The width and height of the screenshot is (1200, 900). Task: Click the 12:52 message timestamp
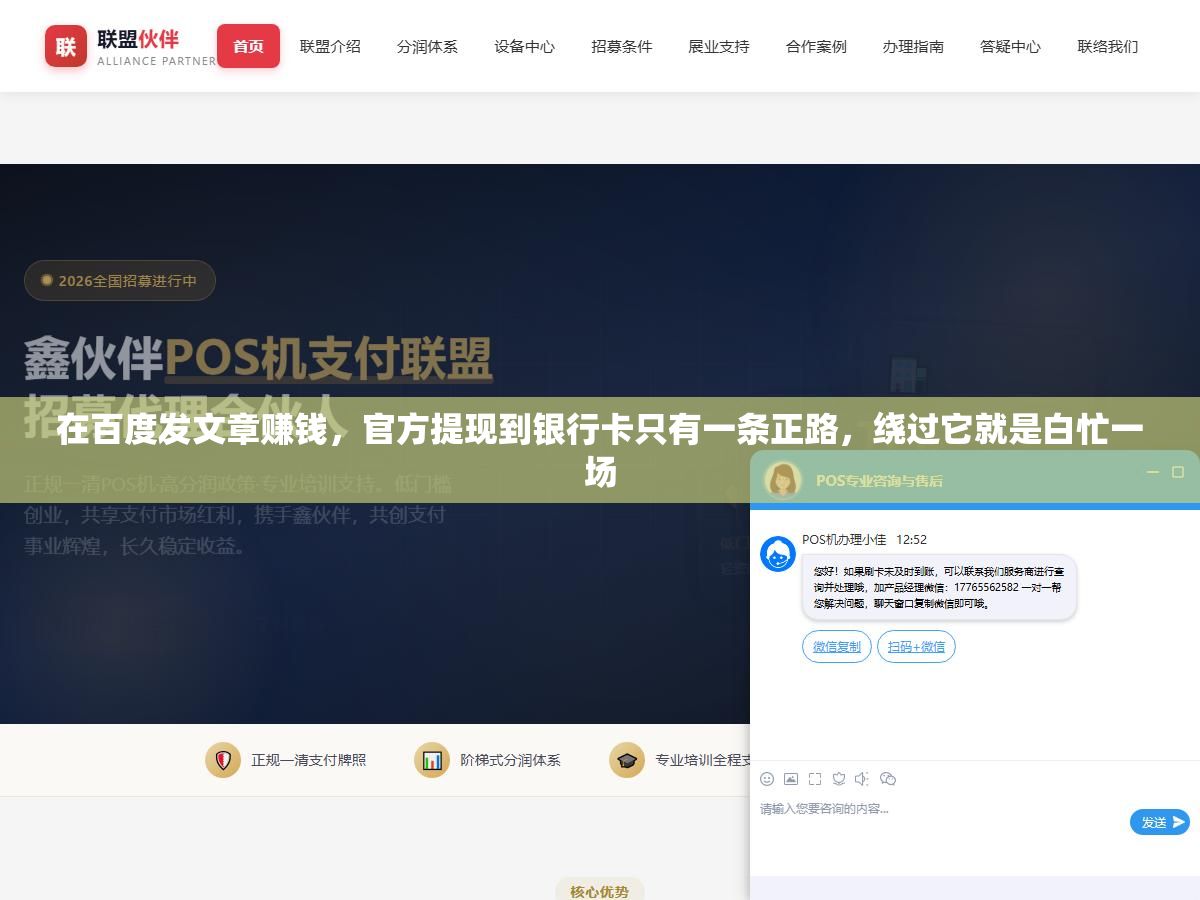[x=911, y=540]
